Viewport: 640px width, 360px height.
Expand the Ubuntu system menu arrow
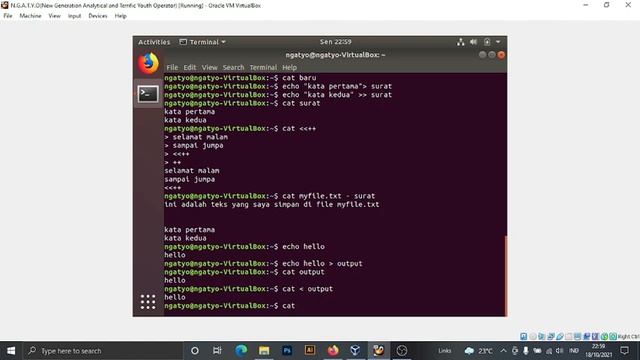tap(498, 42)
